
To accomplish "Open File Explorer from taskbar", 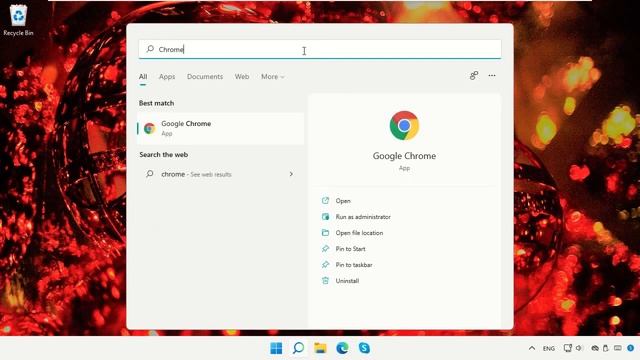I will click(x=320, y=348).
